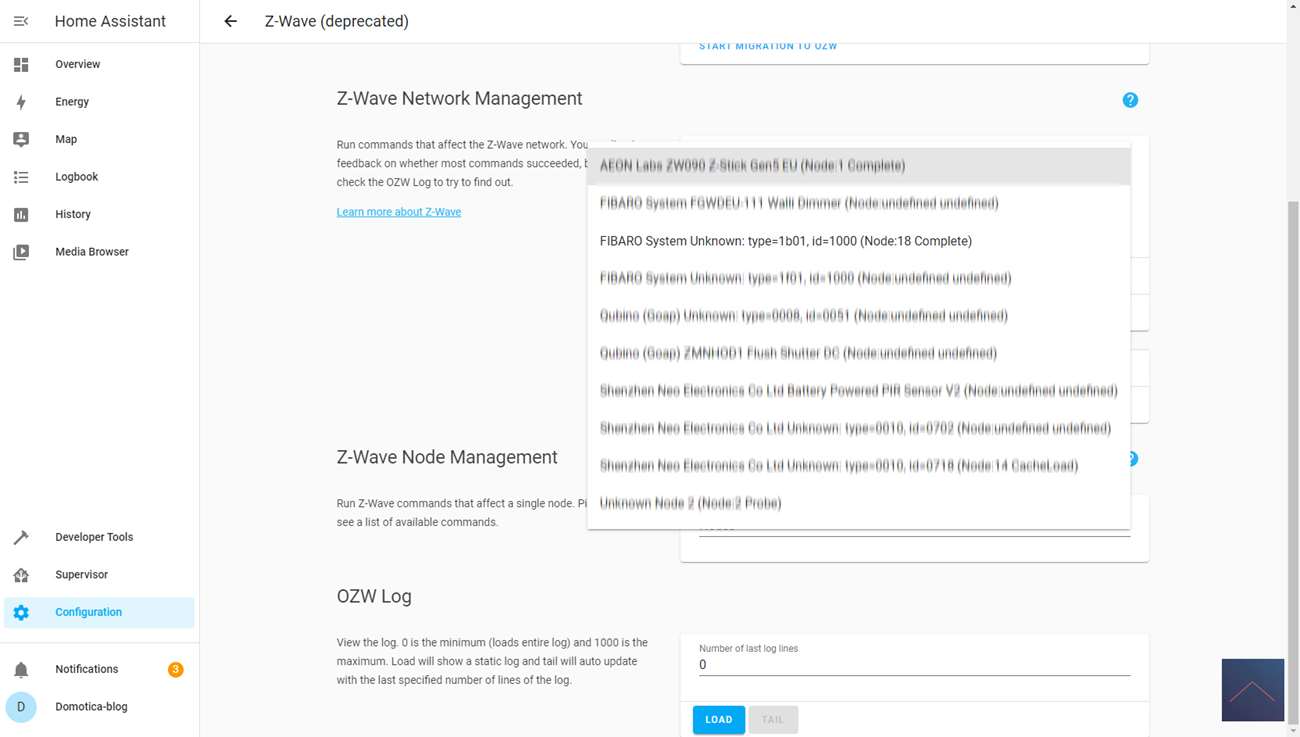This screenshot has height=737, width=1300.
Task: Open the Notifications menu item
Action: (x=99, y=670)
